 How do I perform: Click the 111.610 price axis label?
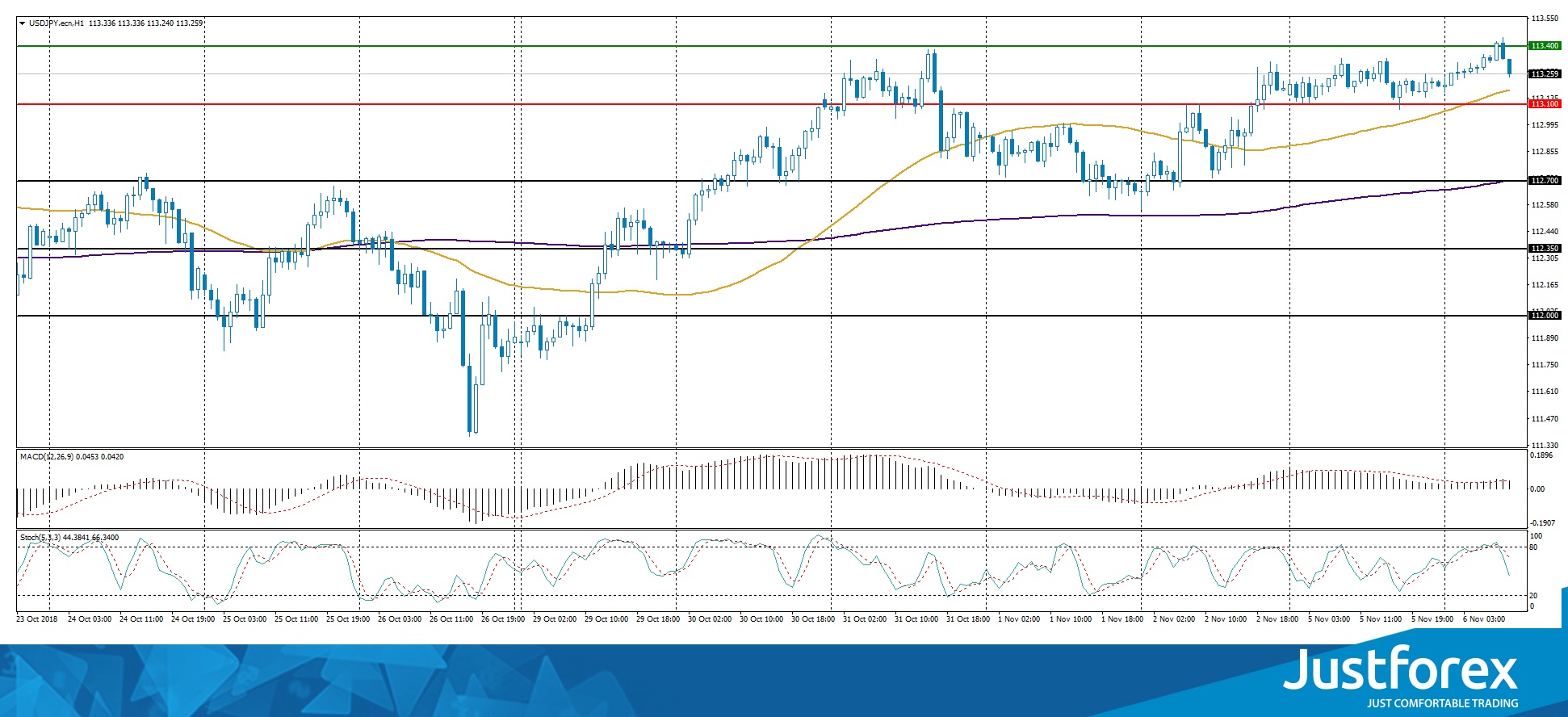[1545, 392]
